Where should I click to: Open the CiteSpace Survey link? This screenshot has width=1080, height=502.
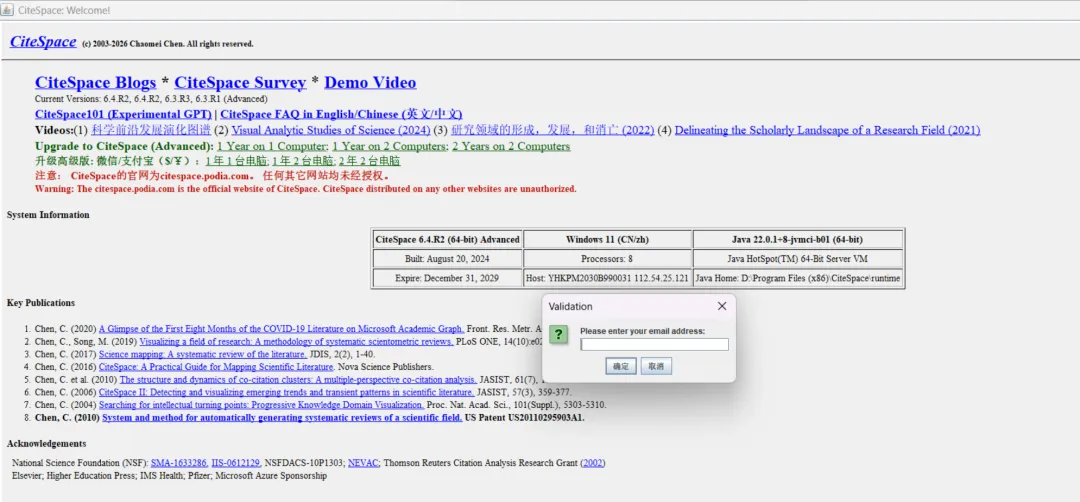click(x=240, y=83)
